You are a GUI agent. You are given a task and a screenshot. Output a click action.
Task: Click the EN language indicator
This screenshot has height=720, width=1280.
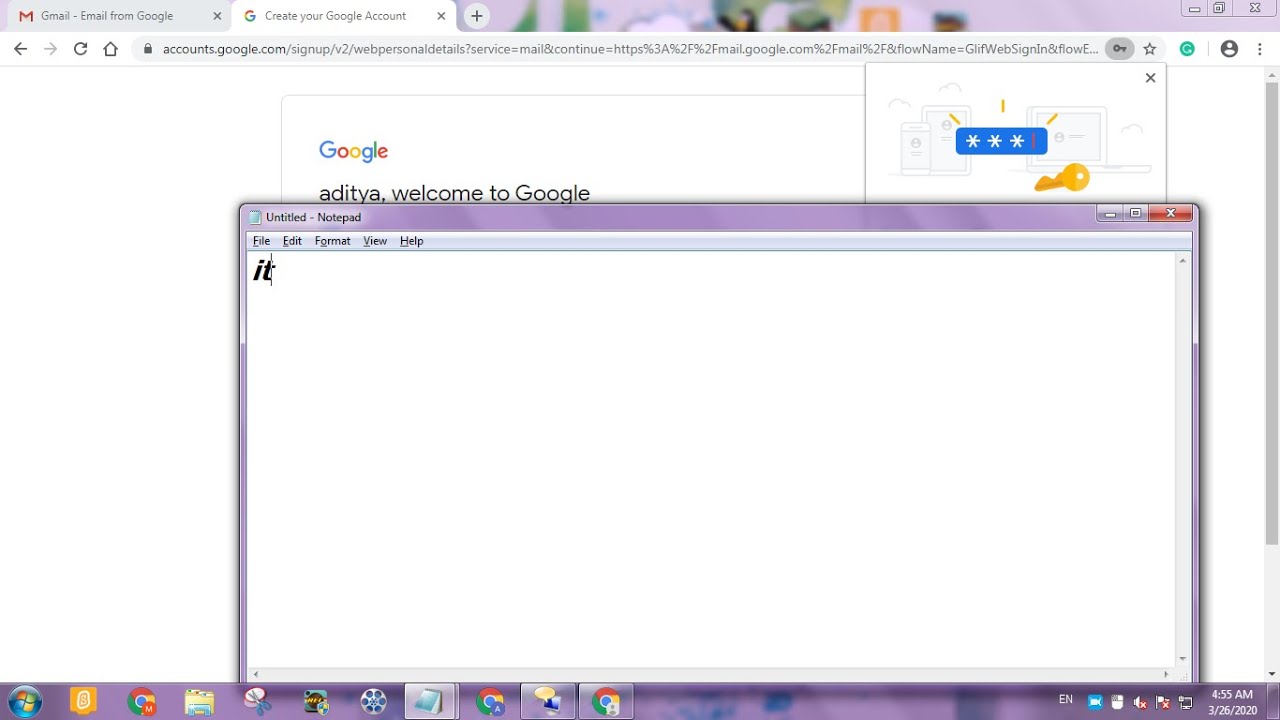[1066, 699]
